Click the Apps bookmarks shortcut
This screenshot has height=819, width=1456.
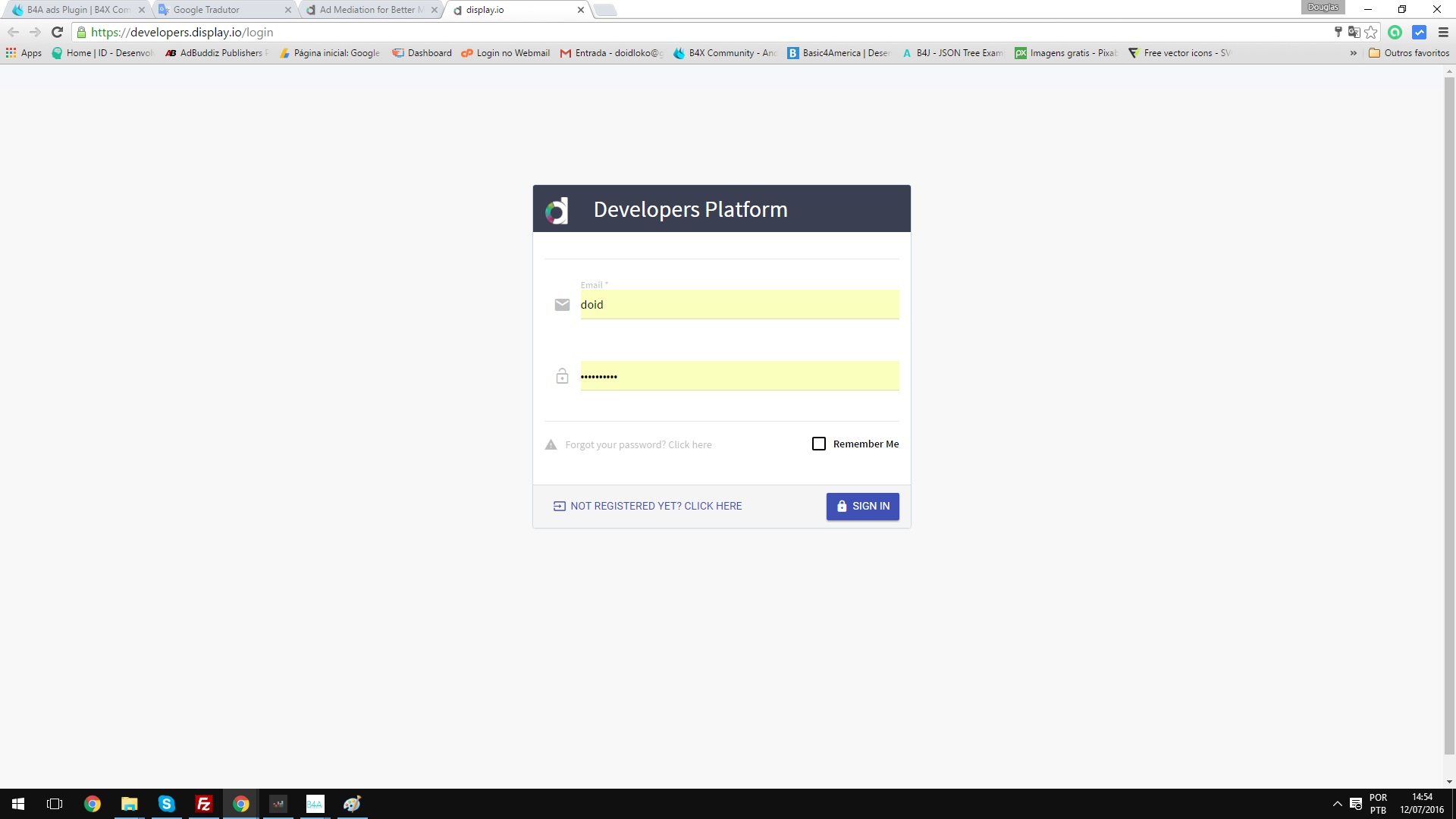click(x=24, y=53)
